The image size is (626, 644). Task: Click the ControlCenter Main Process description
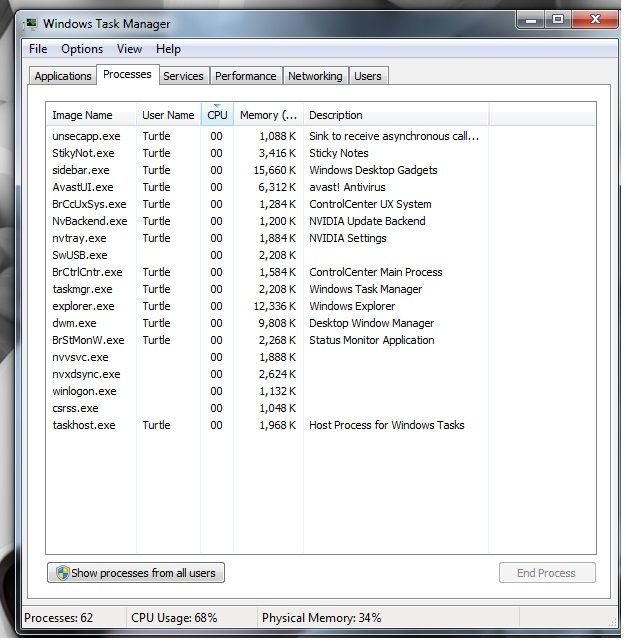point(375,272)
